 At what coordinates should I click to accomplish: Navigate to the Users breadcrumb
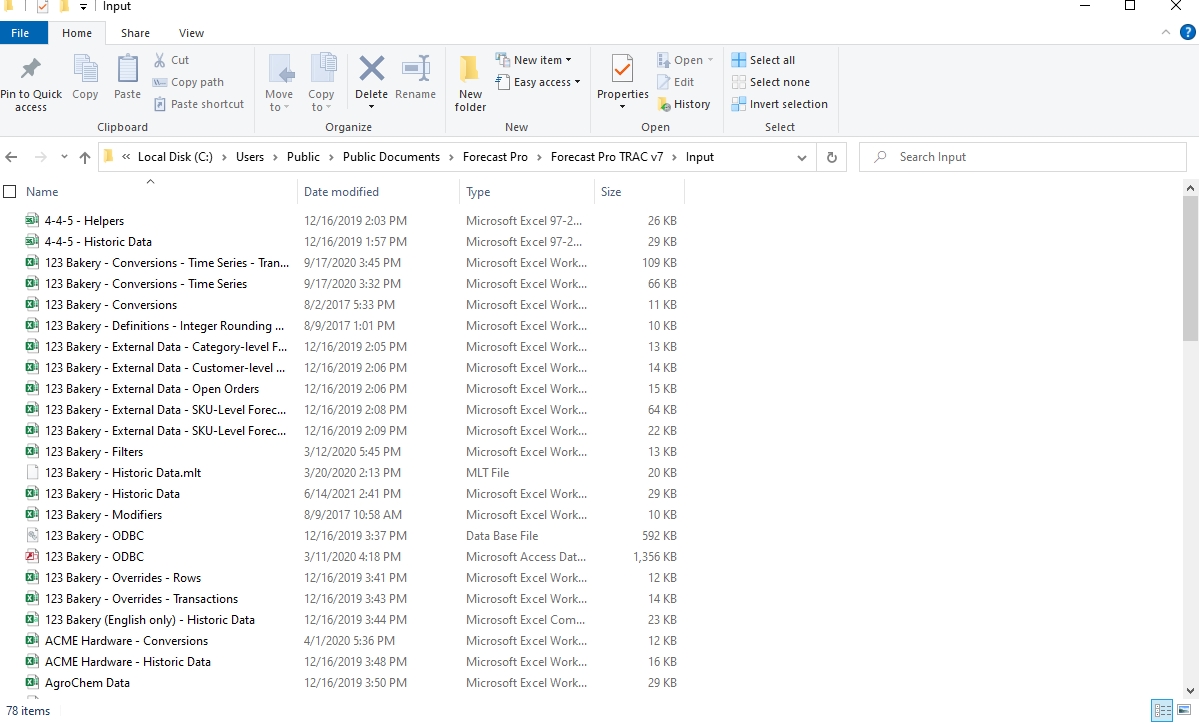[250, 157]
